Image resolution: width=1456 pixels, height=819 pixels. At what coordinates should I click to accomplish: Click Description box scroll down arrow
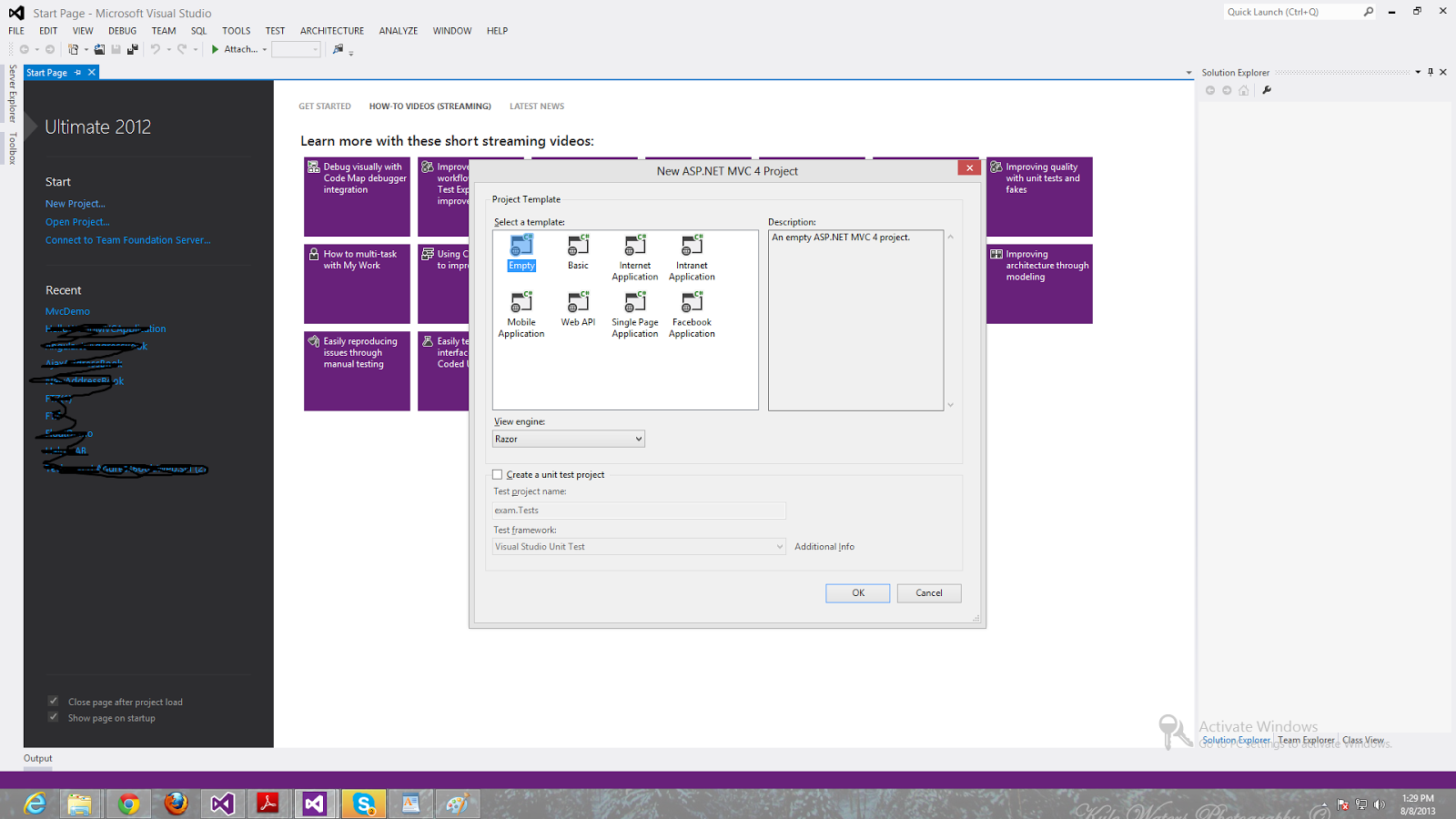point(950,405)
